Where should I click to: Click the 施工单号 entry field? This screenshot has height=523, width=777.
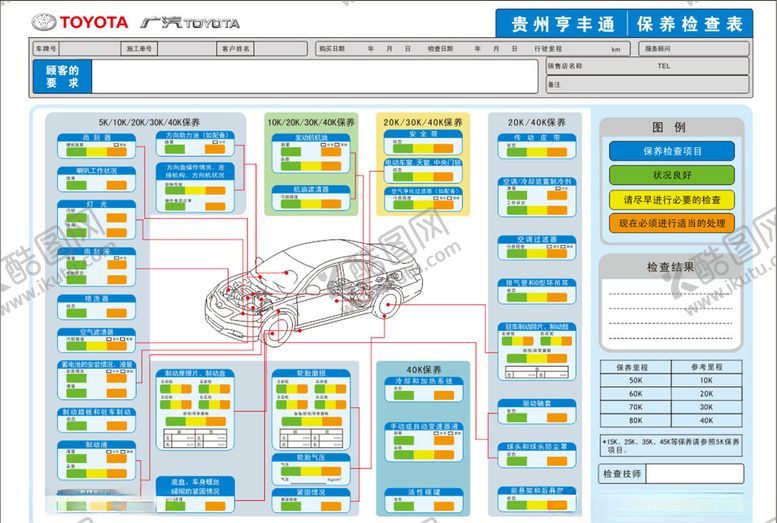click(x=186, y=49)
